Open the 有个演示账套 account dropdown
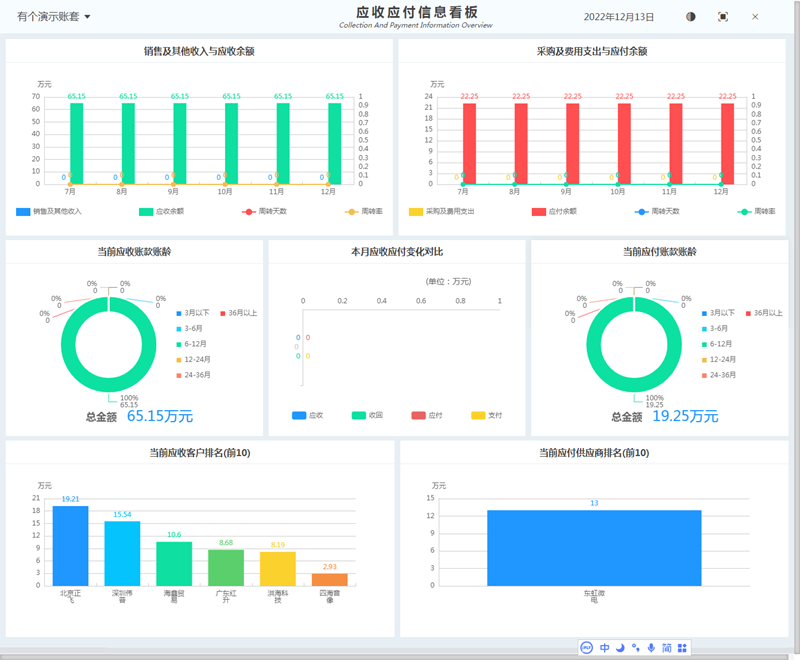Image resolution: width=800 pixels, height=660 pixels. click(x=54, y=17)
